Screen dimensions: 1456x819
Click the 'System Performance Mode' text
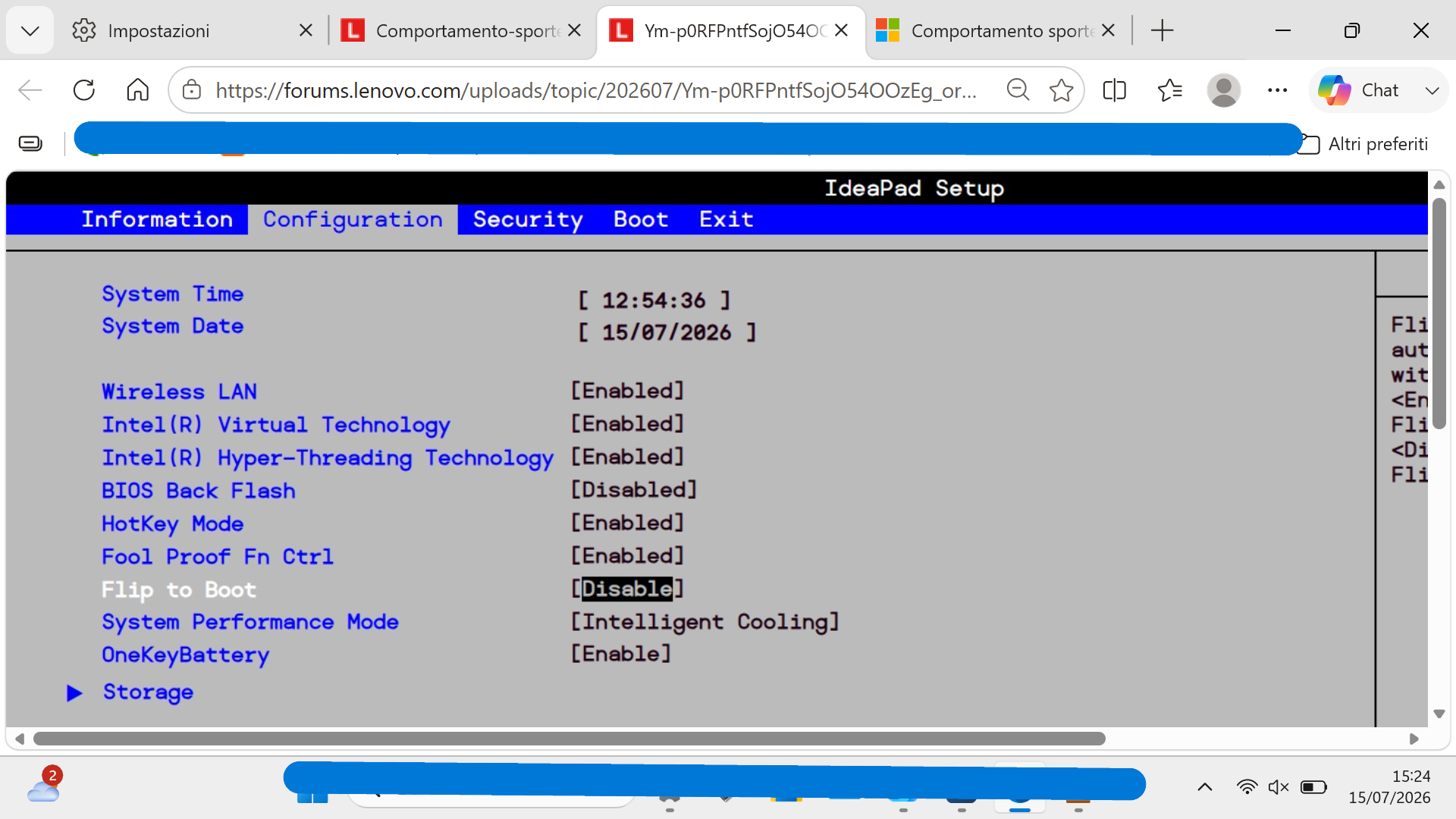(250, 623)
